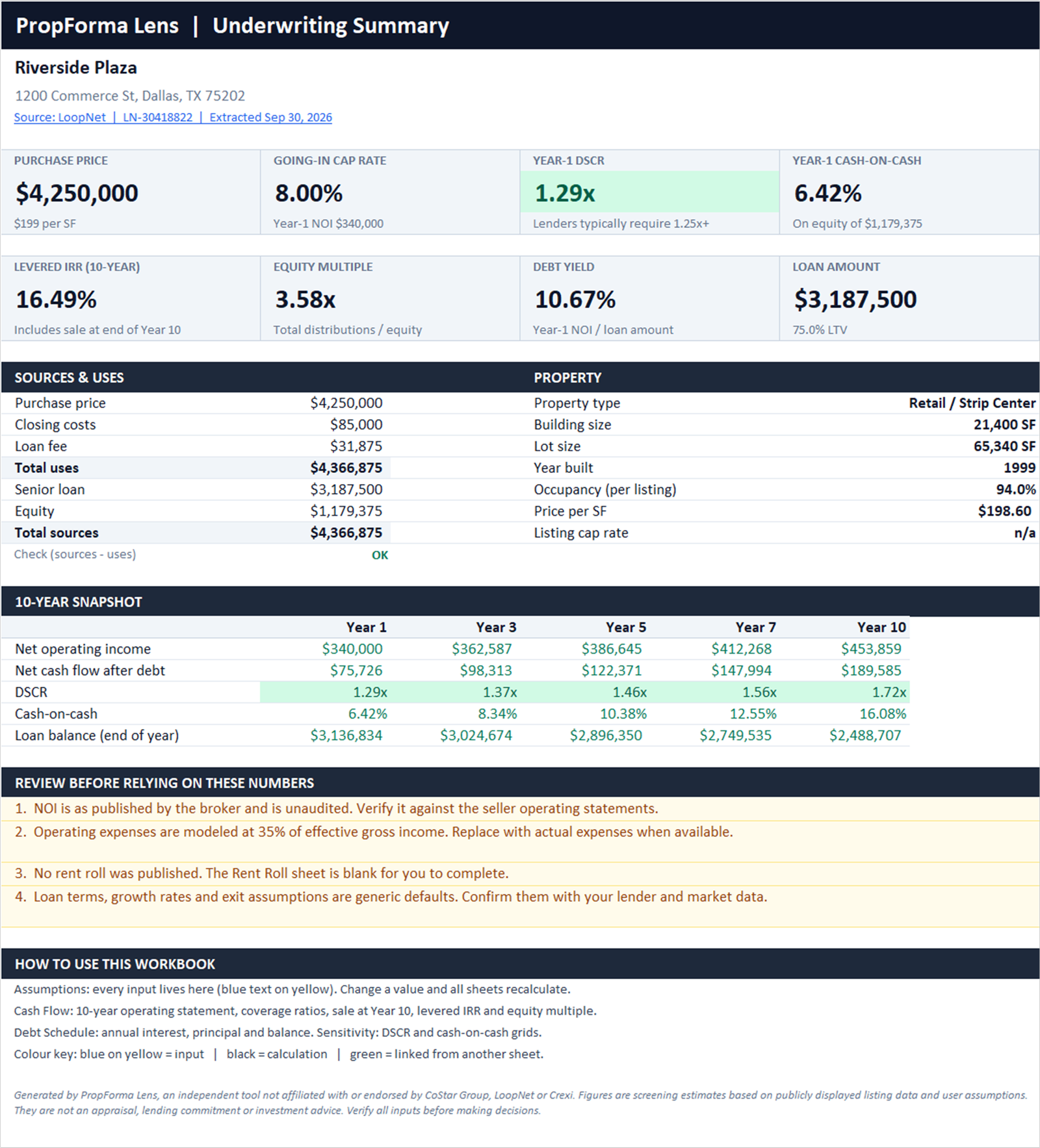Click the n/a listing cap rate cell
Viewport: 1040px width, 1148px height.
tap(1025, 533)
